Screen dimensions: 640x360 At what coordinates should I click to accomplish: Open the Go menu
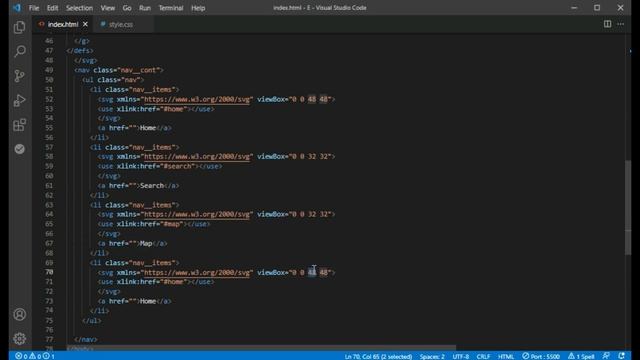(x=127, y=8)
